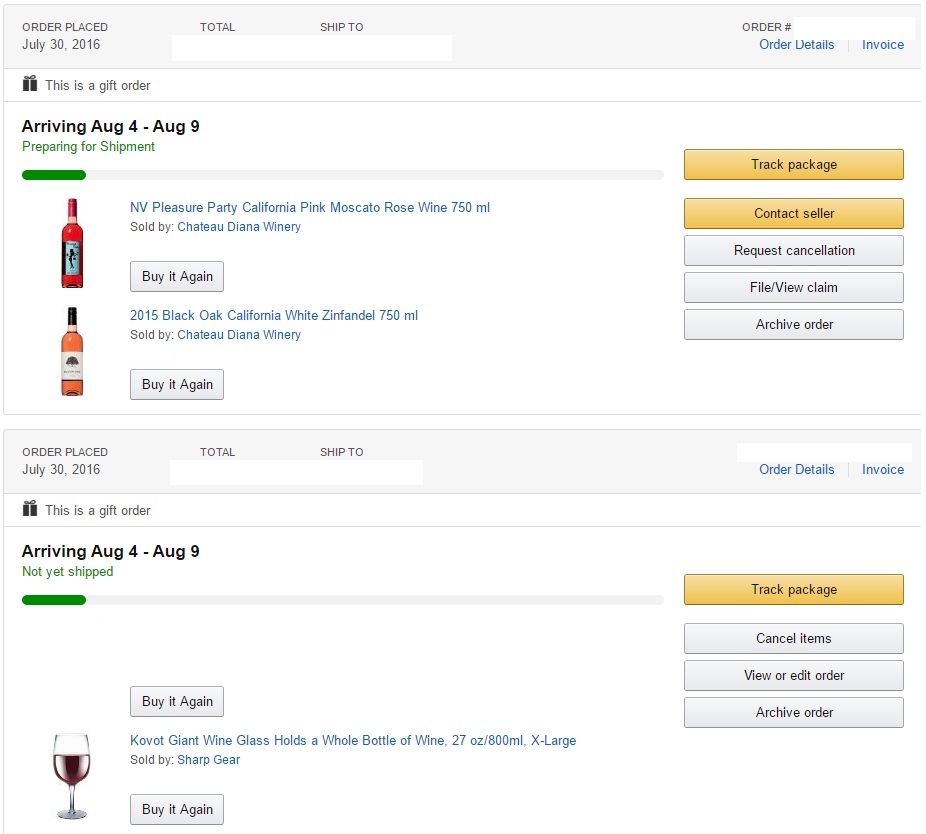View Invoice for the second order
The width and height of the screenshot is (926, 834).
click(882, 470)
